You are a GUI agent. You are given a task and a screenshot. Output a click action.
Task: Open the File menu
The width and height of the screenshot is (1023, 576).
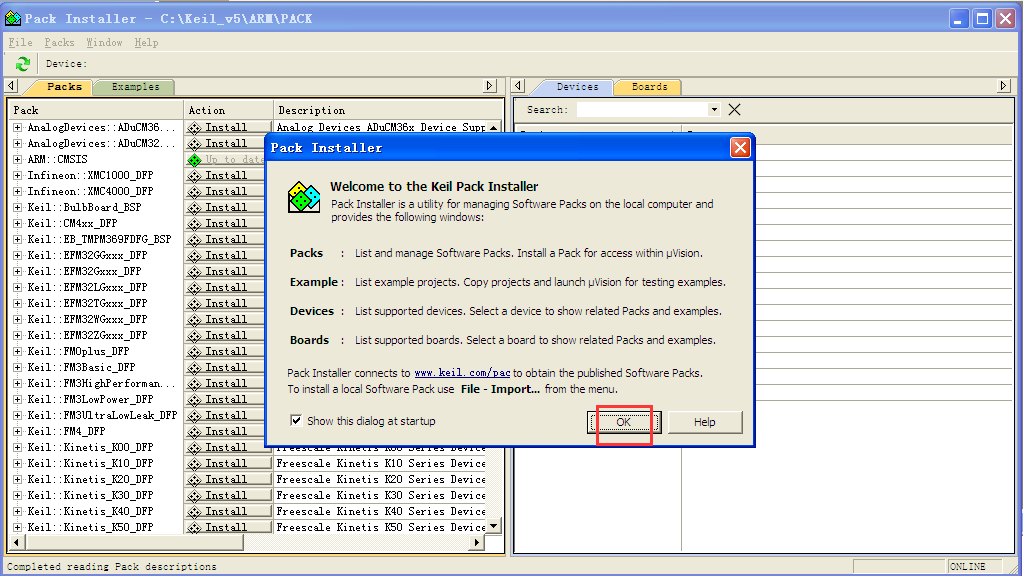click(20, 42)
